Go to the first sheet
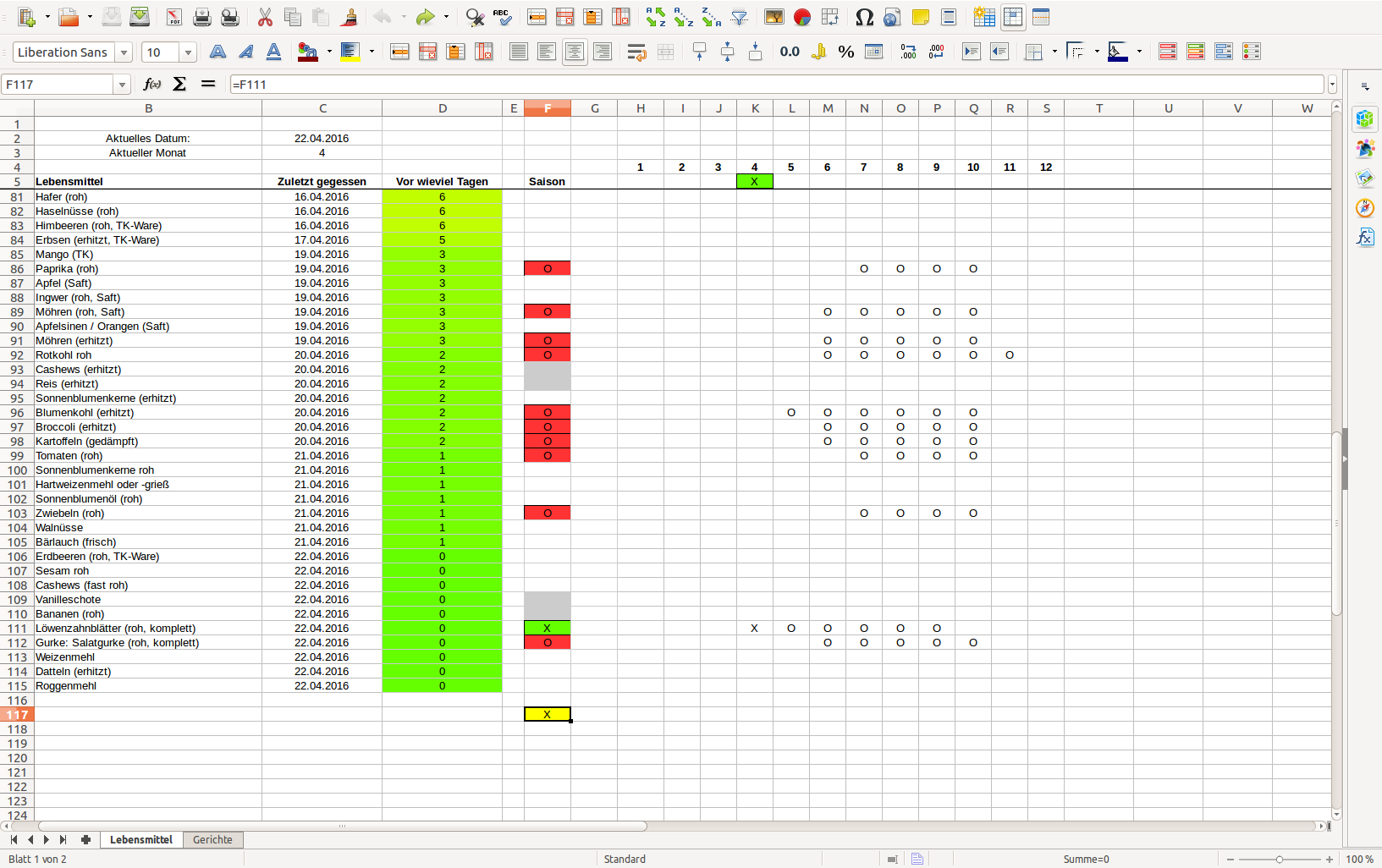Screen dimensions: 1382x868 click(x=14, y=839)
